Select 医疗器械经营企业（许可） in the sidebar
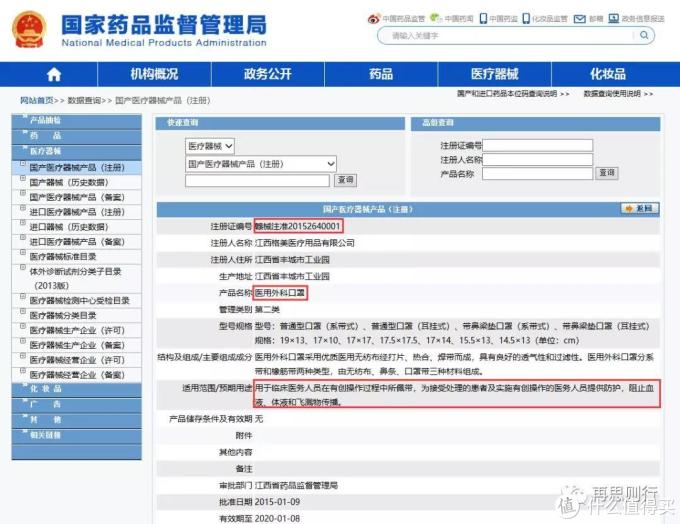 coord(77,360)
